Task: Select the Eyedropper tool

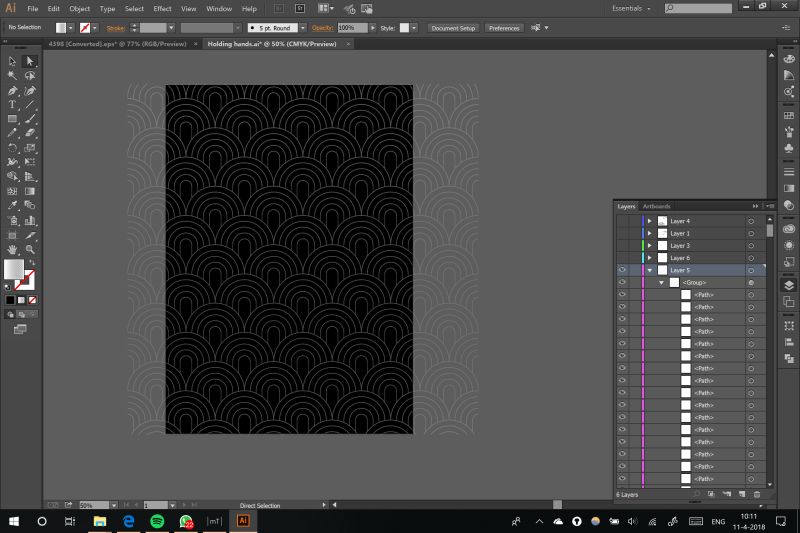Action: tap(12, 205)
